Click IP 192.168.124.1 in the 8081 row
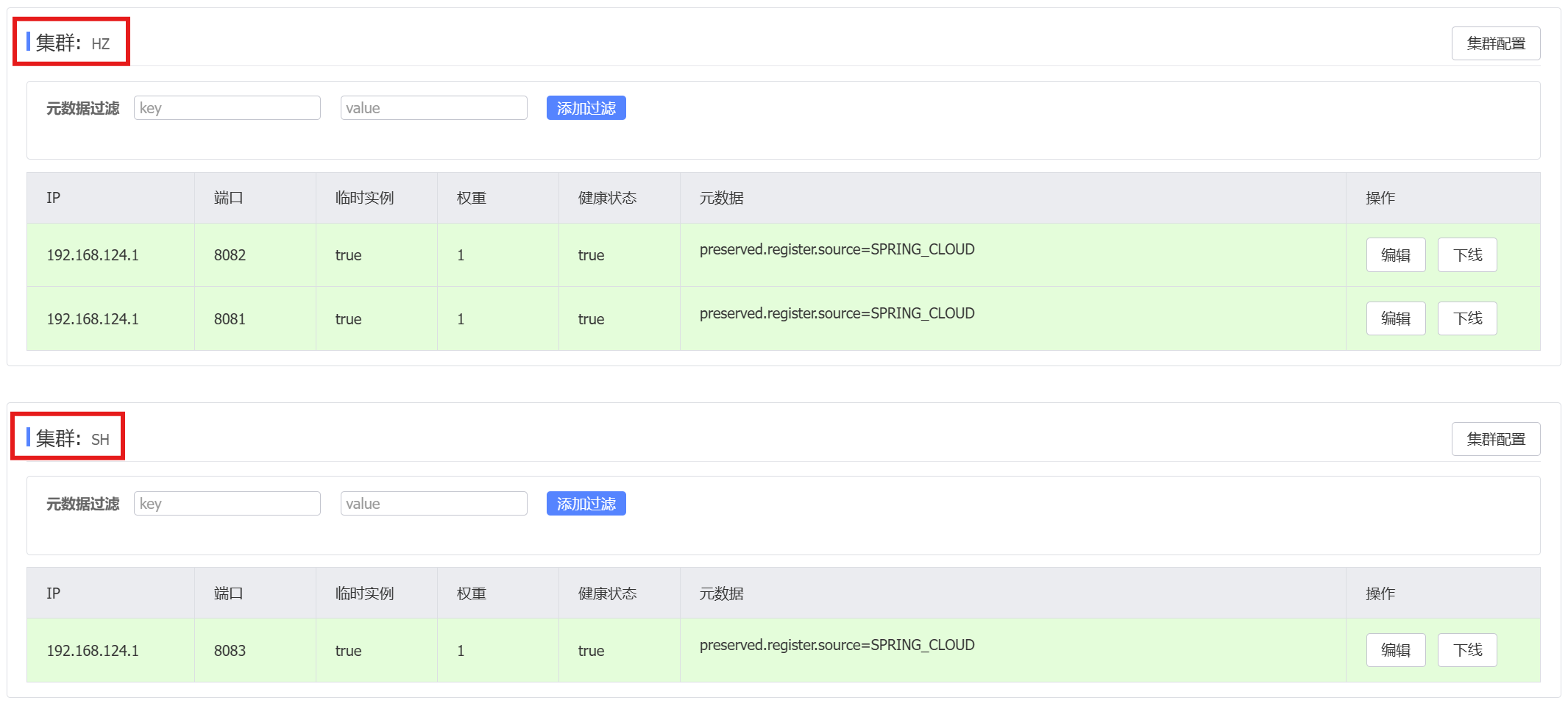This screenshot has height=706, width=1568. pyautogui.click(x=93, y=319)
